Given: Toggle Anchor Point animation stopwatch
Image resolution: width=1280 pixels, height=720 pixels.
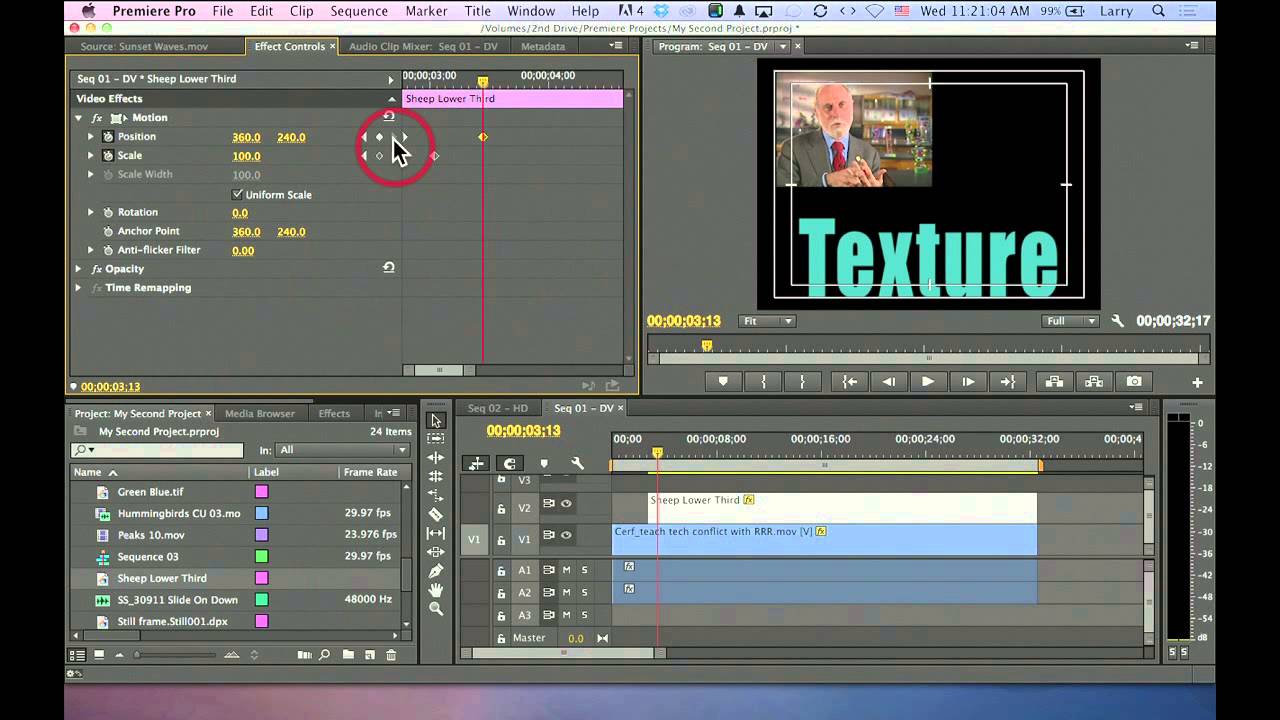Looking at the screenshot, I should click(x=108, y=231).
